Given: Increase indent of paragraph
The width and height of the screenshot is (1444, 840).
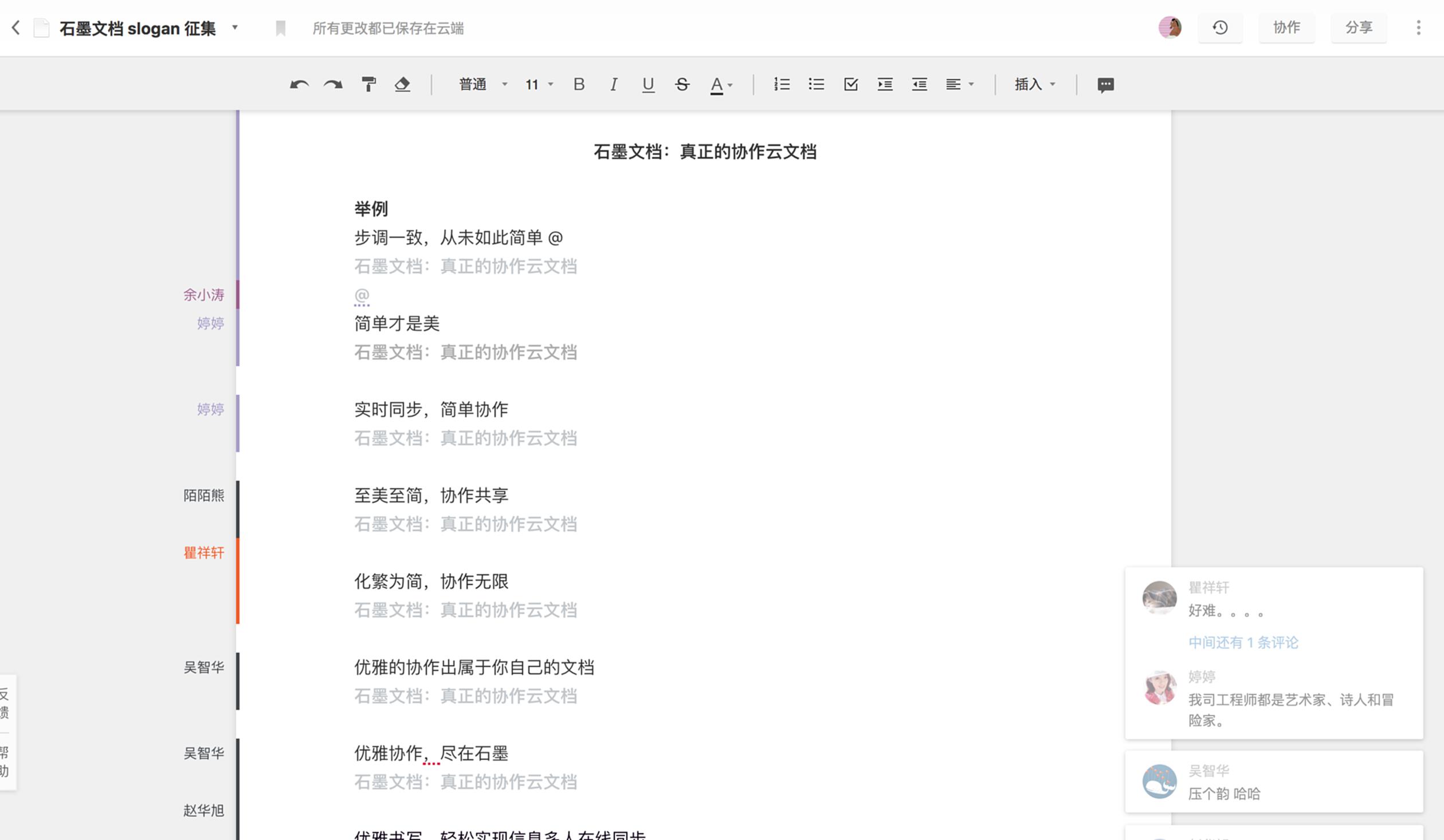Looking at the screenshot, I should (885, 85).
